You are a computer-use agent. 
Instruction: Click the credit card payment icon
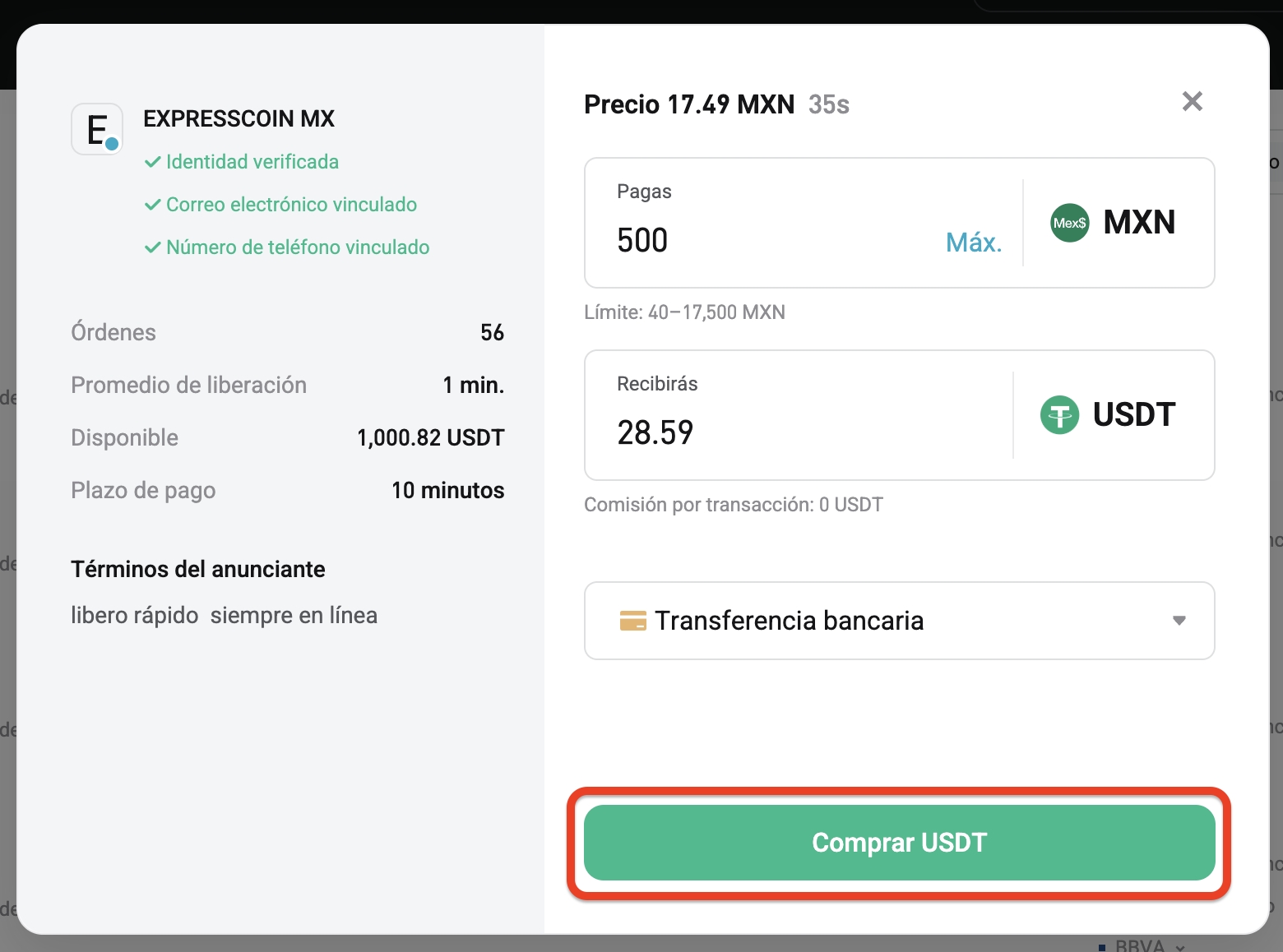(x=632, y=621)
